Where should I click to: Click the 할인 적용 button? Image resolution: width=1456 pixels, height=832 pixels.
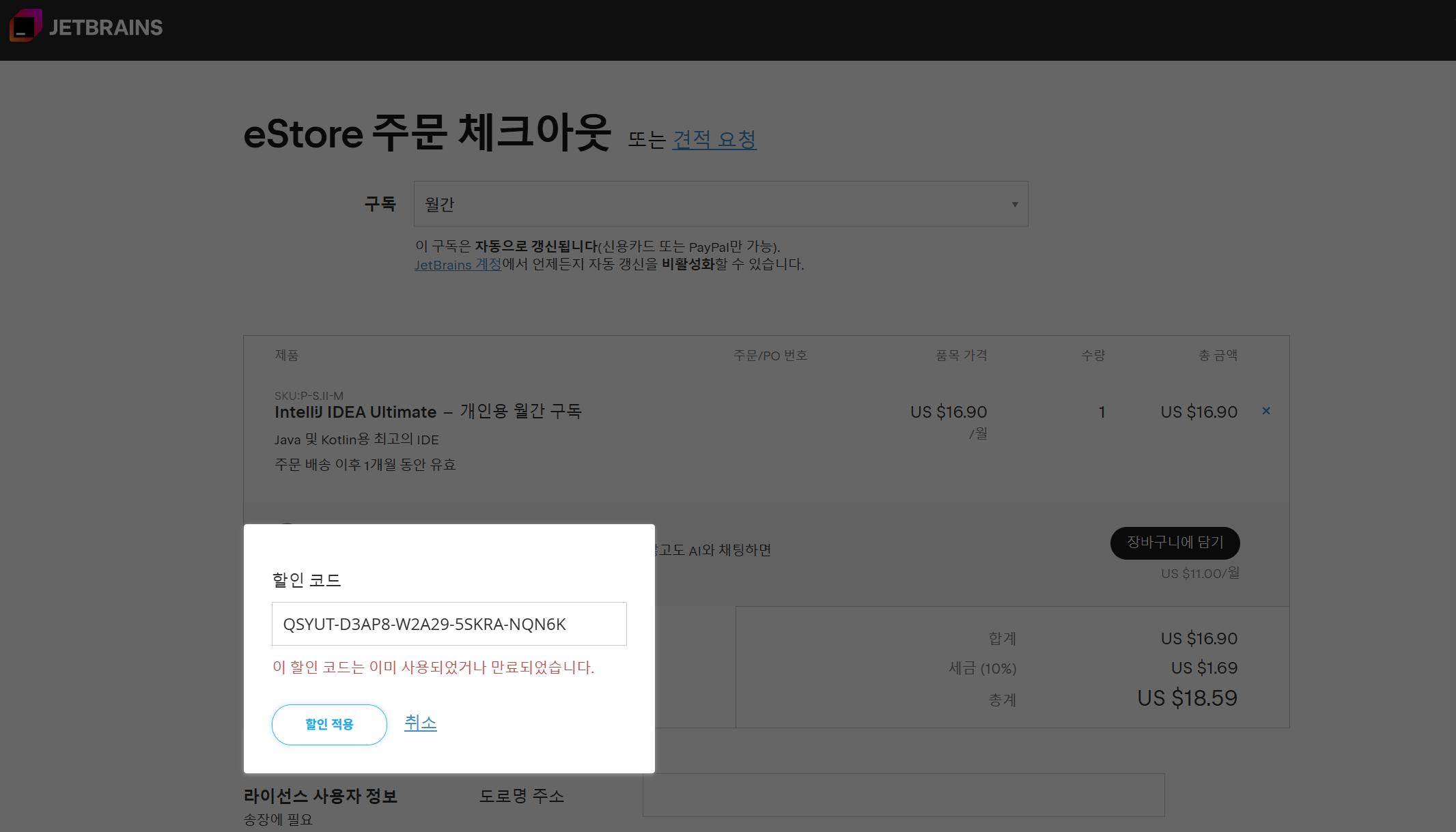coord(329,724)
